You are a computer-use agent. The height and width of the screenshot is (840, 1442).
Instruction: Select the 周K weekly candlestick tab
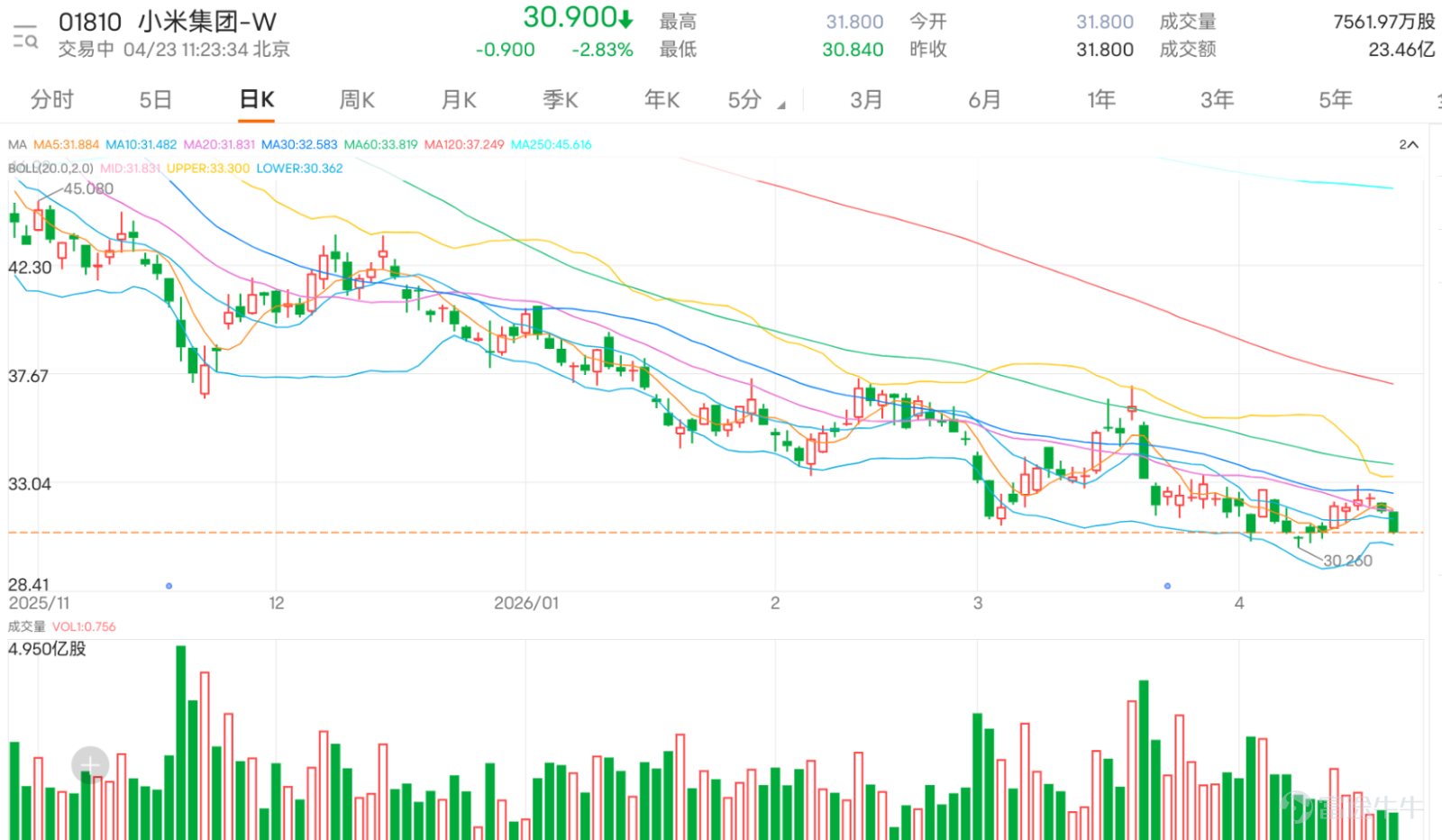357,100
